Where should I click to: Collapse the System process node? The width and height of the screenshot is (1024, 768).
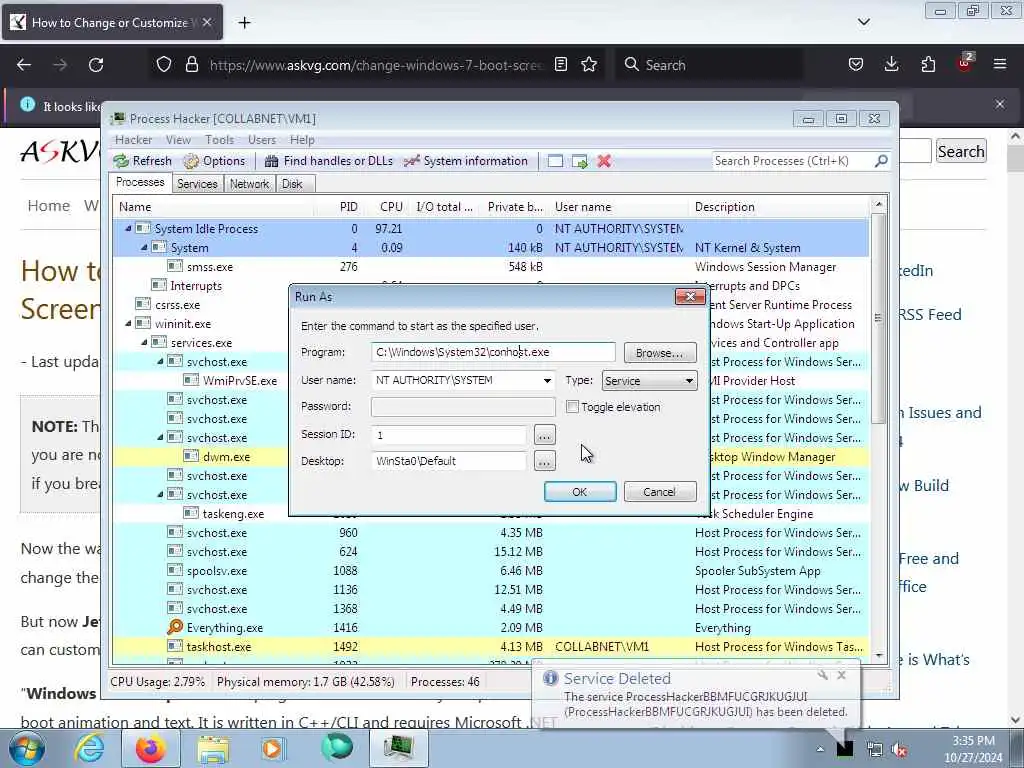(x=144, y=248)
